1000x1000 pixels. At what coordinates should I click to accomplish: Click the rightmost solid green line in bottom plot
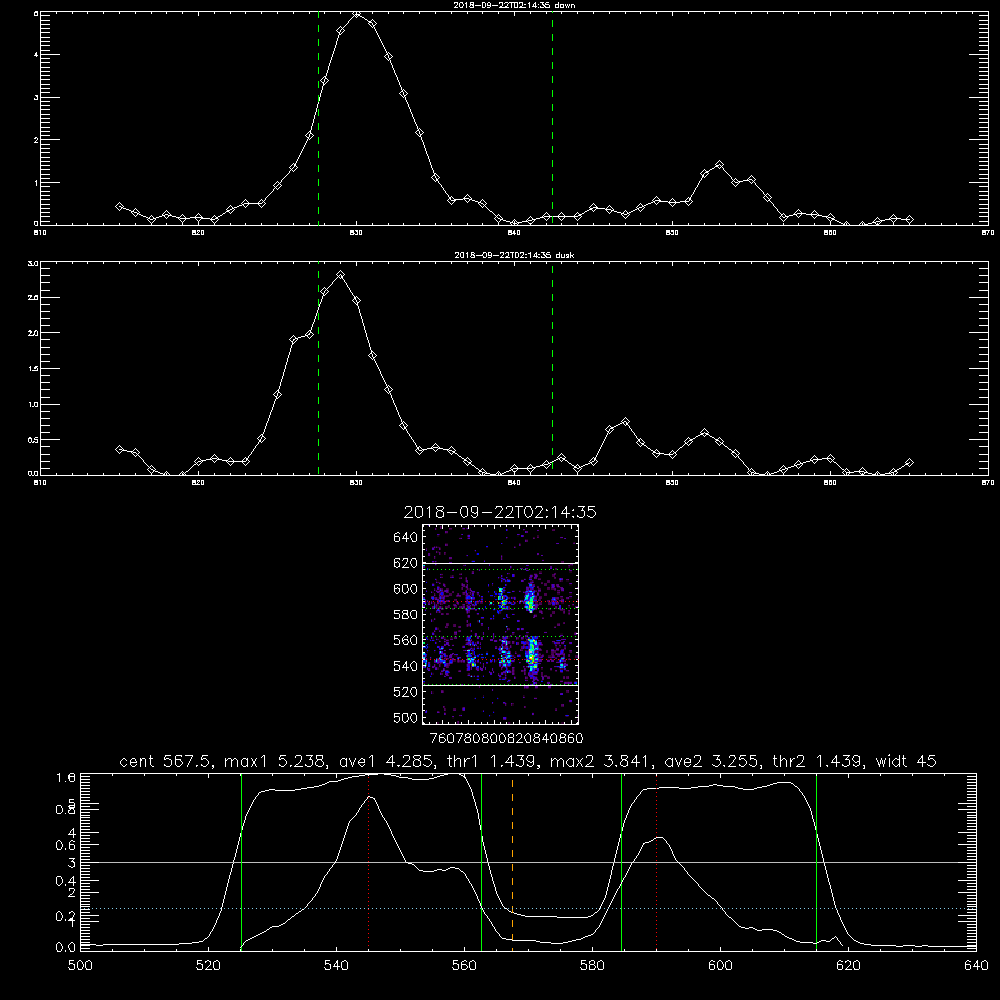coord(816,862)
